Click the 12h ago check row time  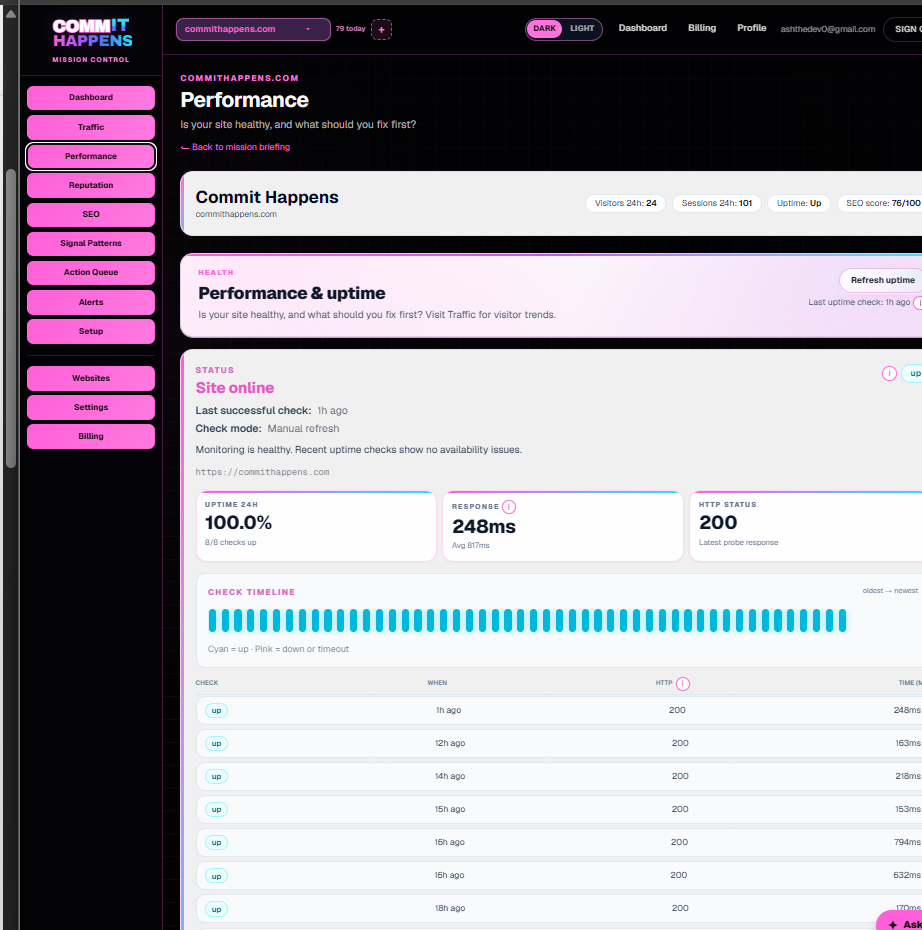click(x=449, y=743)
